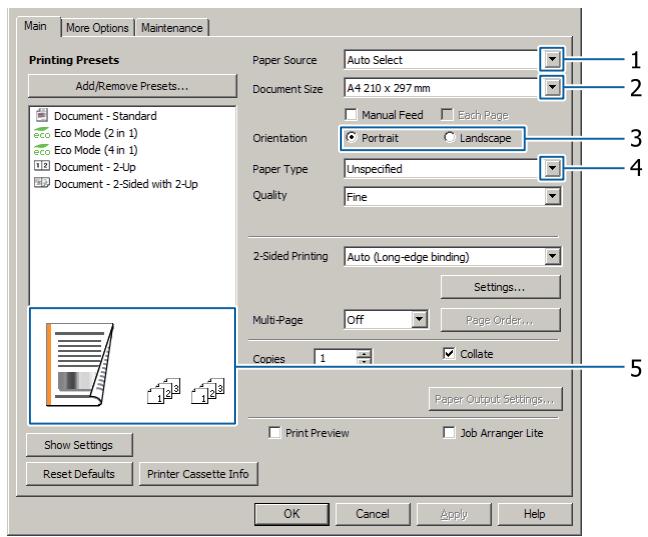Open the Paper Type dropdown arrow
This screenshot has width=648, height=537.
[x=552, y=168]
